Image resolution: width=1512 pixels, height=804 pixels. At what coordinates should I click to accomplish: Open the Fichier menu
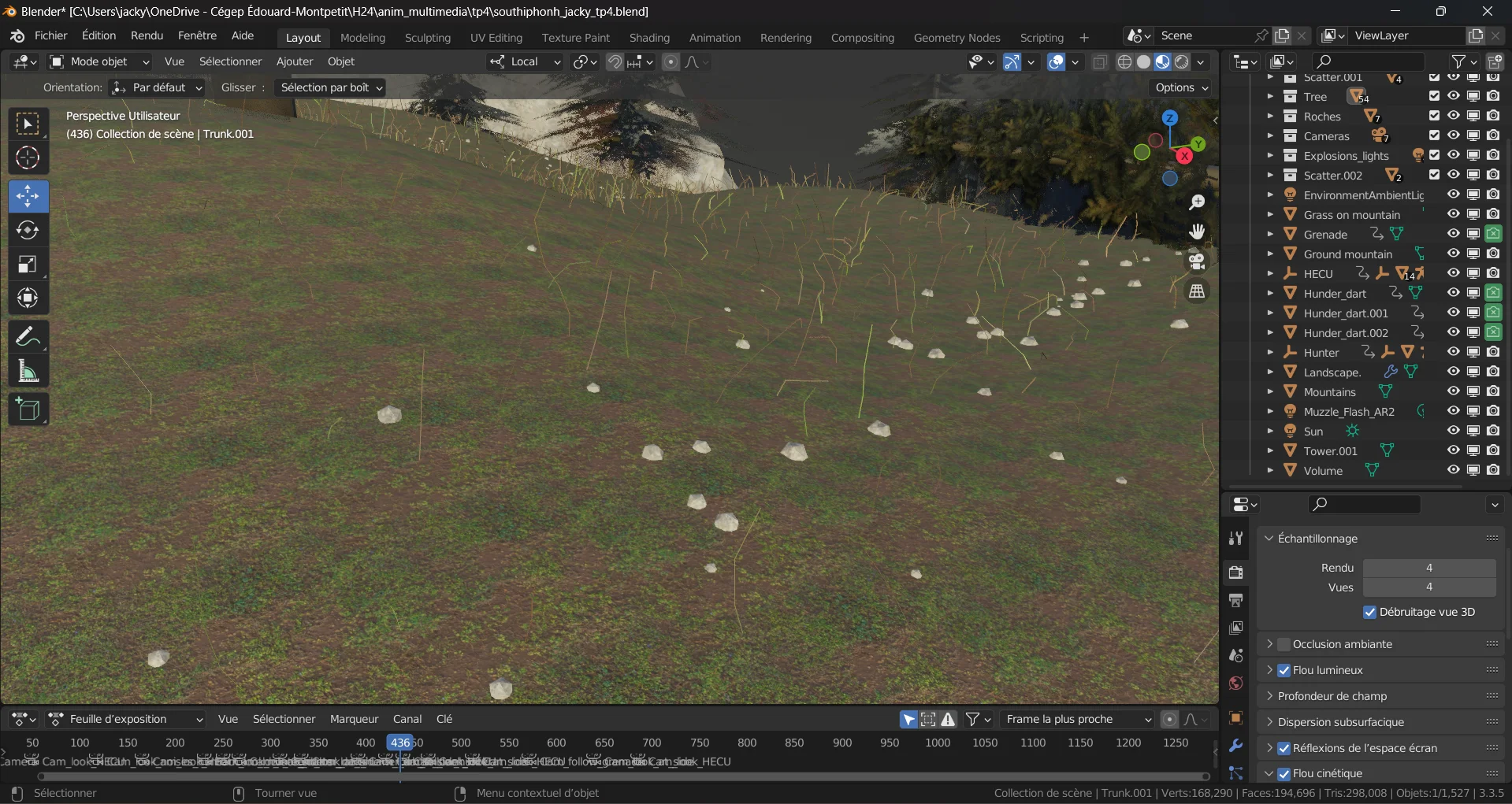51,35
